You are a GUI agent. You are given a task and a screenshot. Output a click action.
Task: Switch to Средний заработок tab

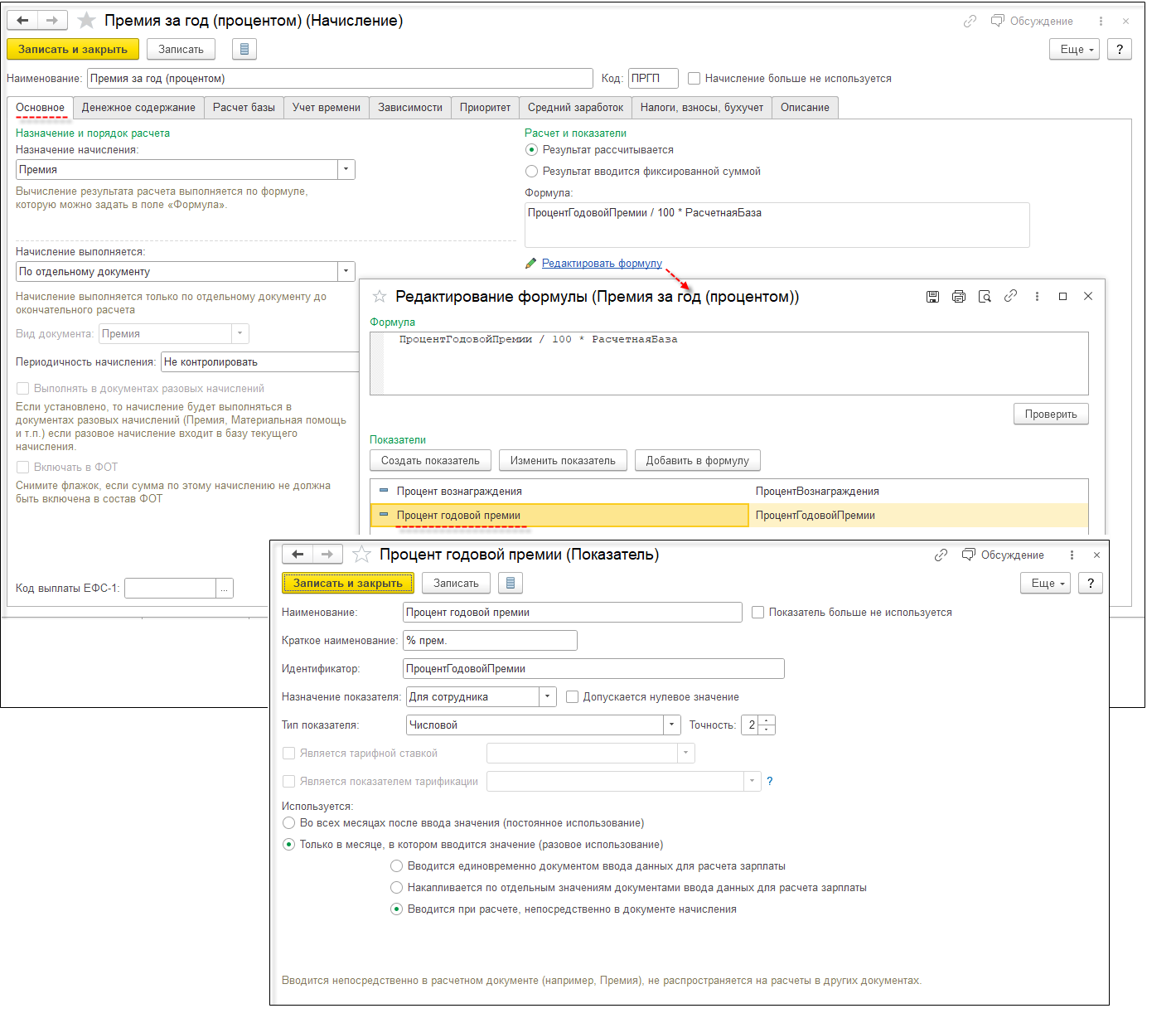pos(575,108)
